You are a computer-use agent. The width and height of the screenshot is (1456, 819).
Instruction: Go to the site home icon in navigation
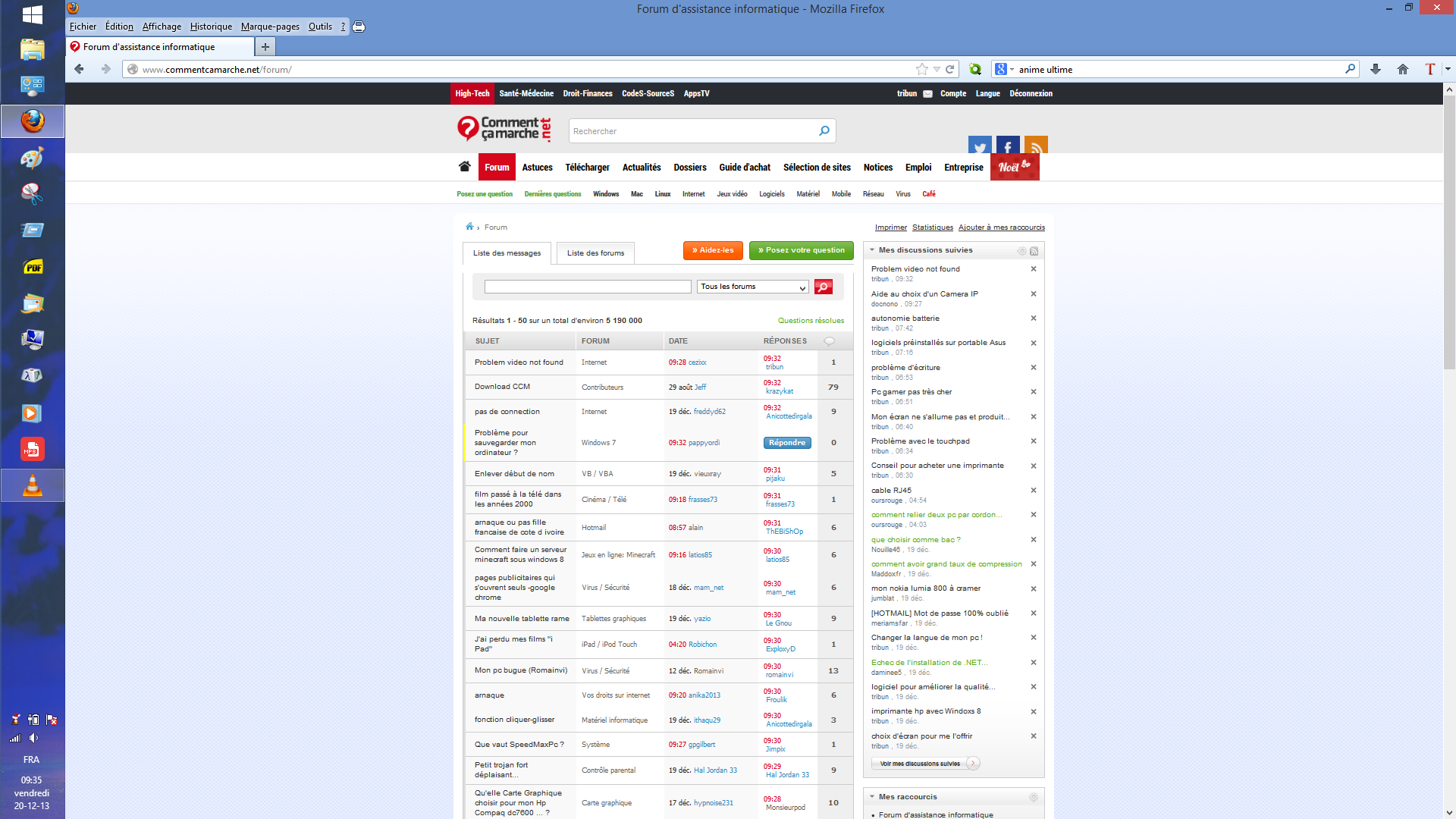click(x=465, y=167)
